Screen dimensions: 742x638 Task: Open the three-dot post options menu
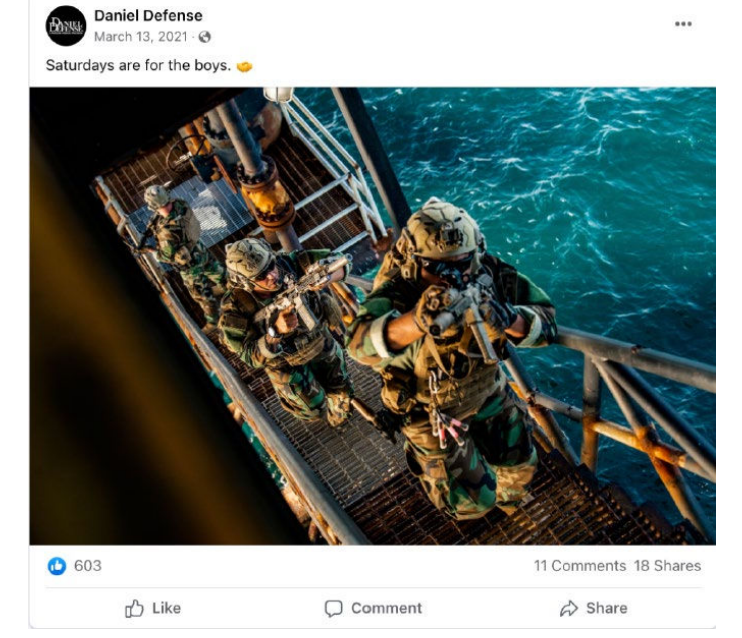[x=683, y=24]
